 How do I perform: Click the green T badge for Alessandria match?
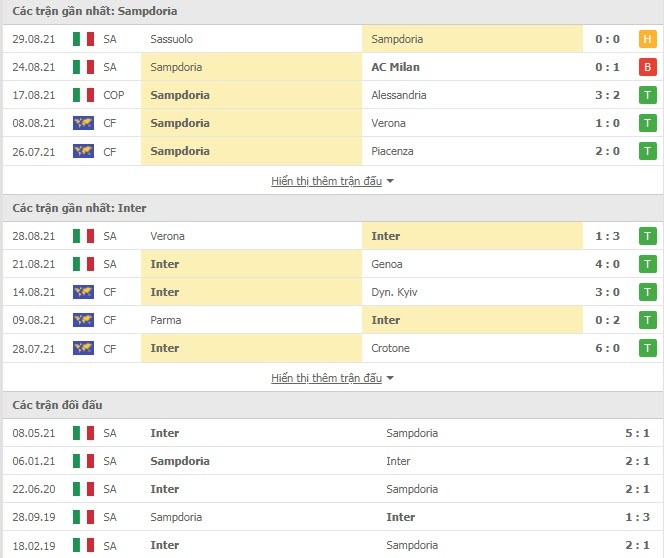[x=647, y=95]
